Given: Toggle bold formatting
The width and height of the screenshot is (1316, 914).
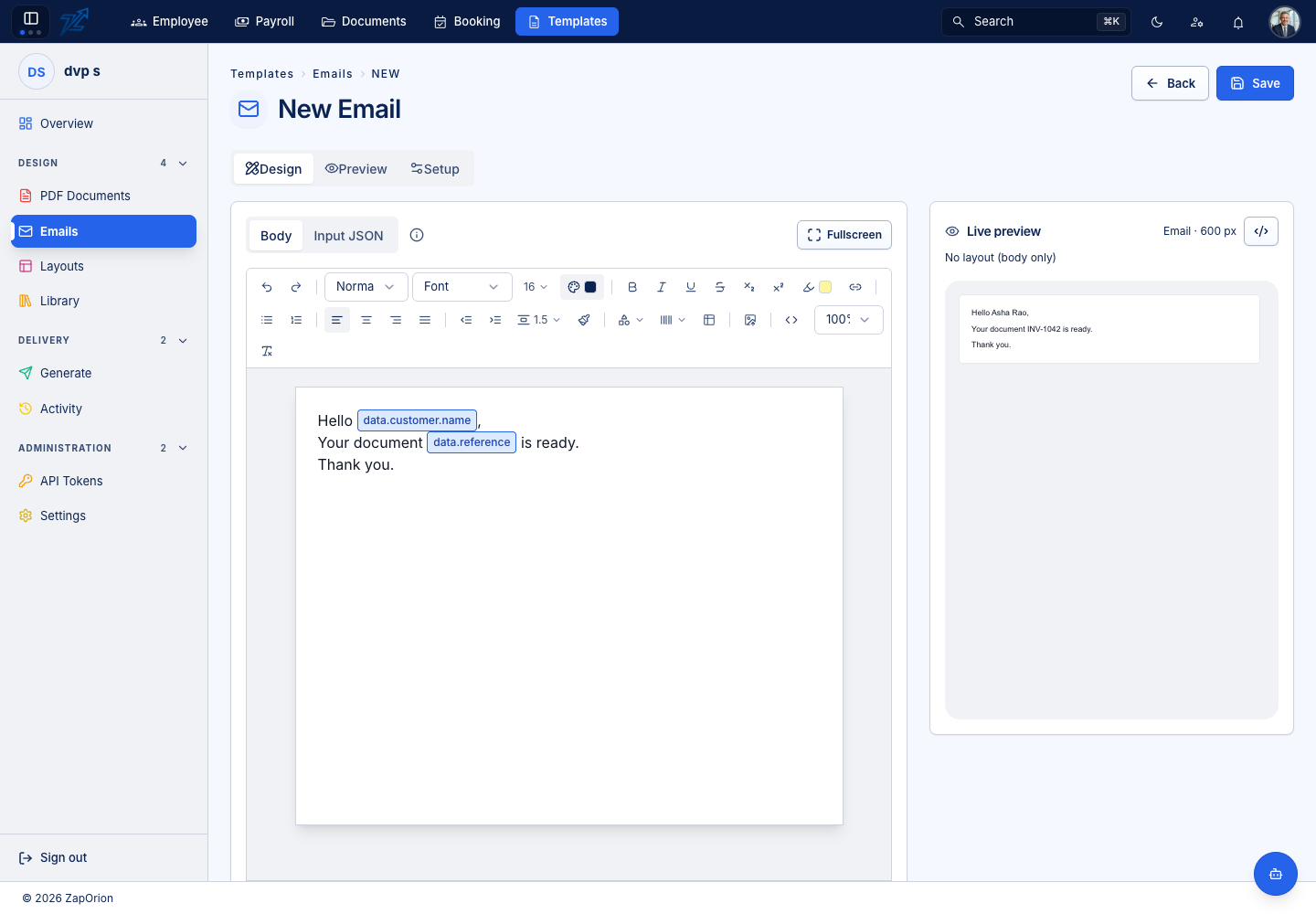Looking at the screenshot, I should tap(632, 287).
